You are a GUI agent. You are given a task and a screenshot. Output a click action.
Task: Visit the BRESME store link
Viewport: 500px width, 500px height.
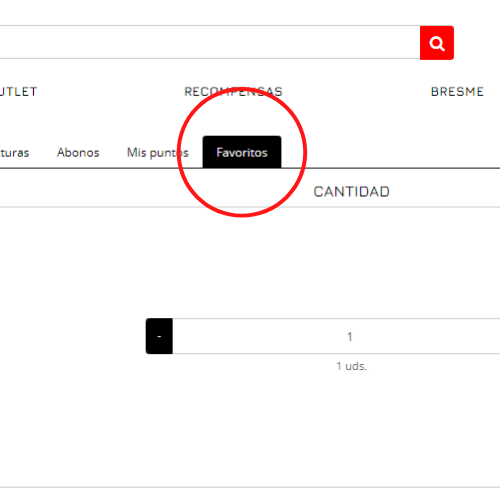click(x=457, y=92)
